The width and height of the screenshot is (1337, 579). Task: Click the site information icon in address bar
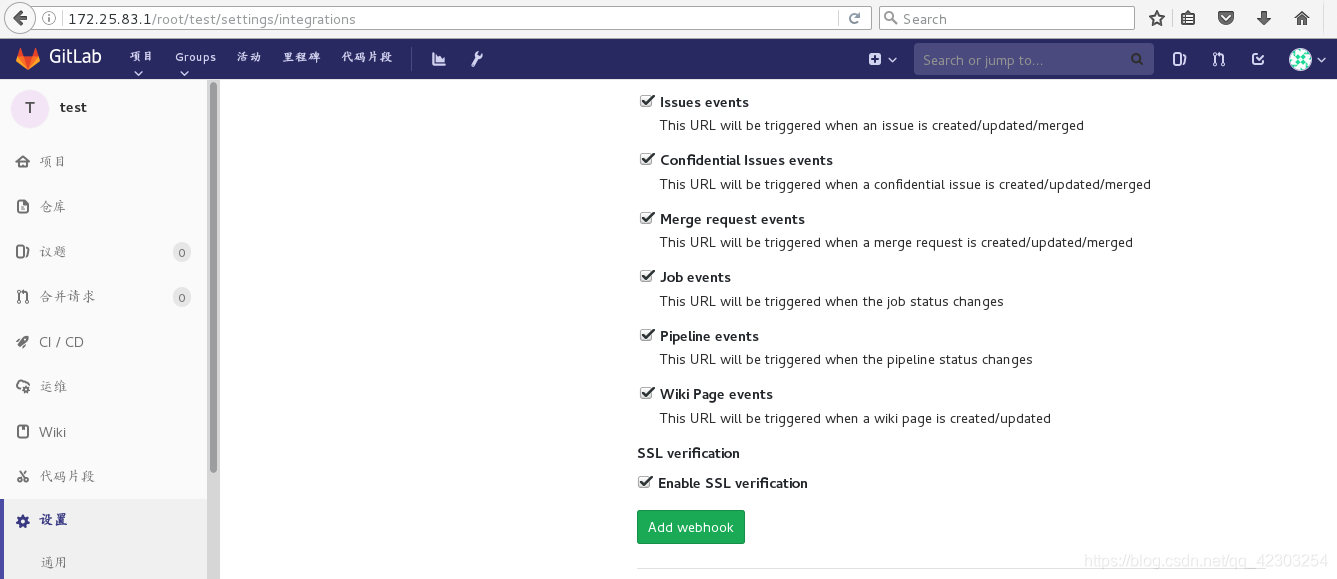point(49,18)
